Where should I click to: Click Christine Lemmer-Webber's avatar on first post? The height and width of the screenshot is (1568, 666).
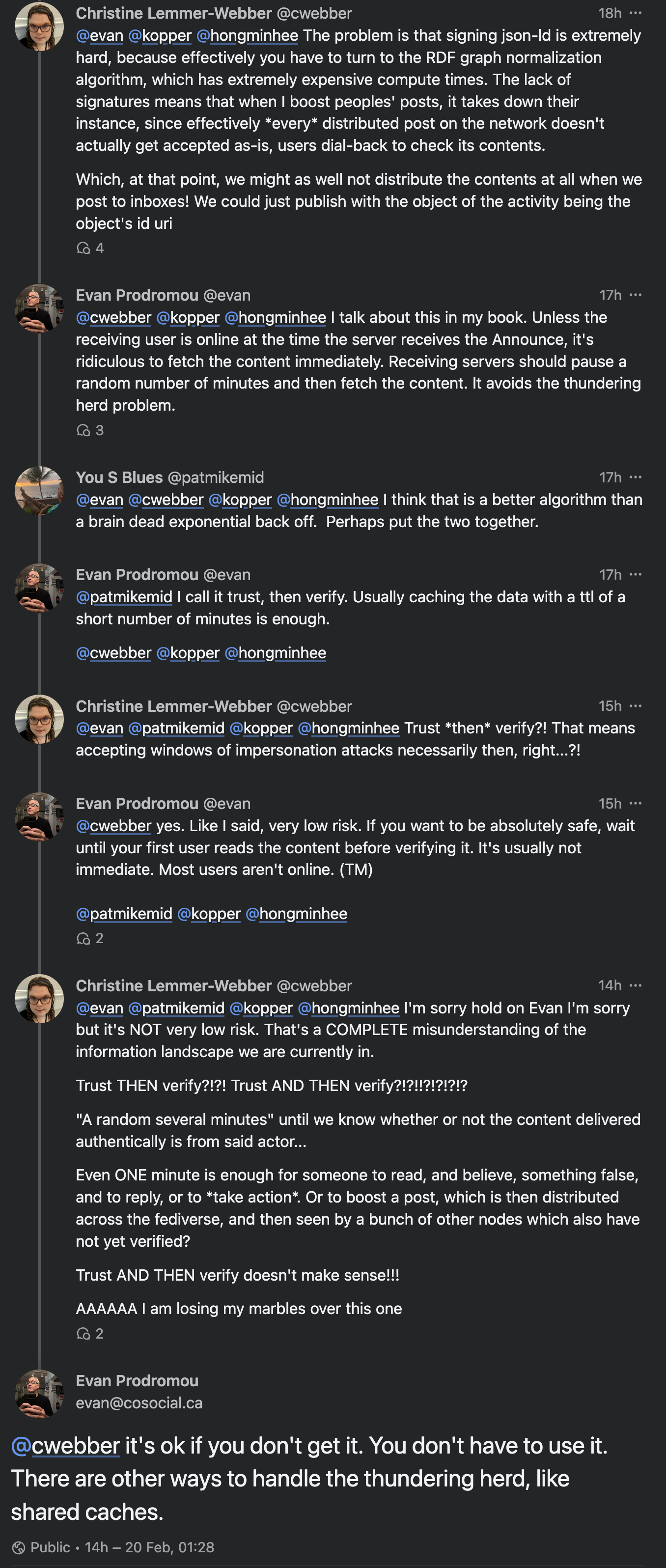coord(39,26)
